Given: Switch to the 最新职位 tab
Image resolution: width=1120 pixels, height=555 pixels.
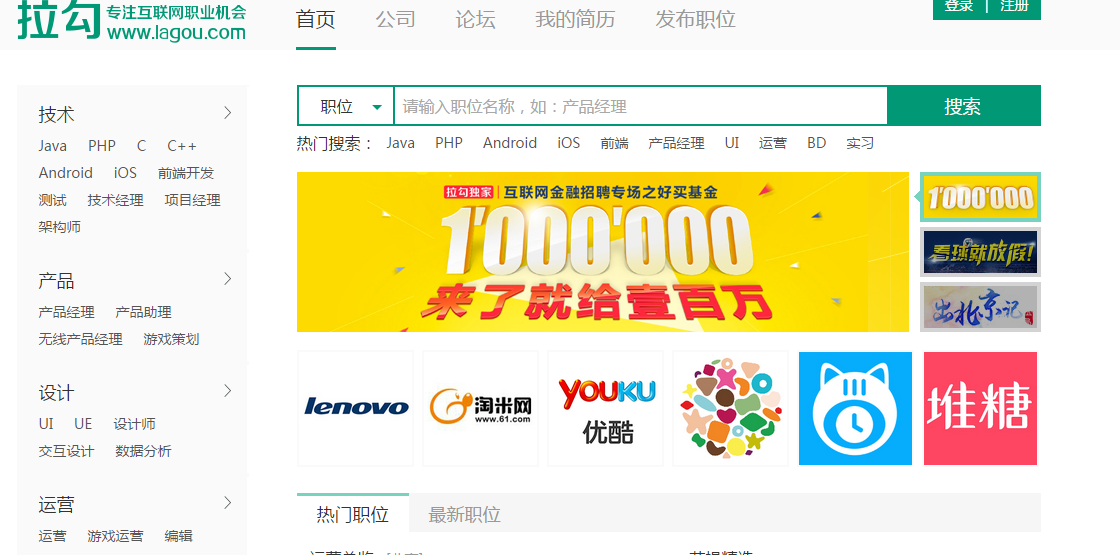Looking at the screenshot, I should point(464,514).
